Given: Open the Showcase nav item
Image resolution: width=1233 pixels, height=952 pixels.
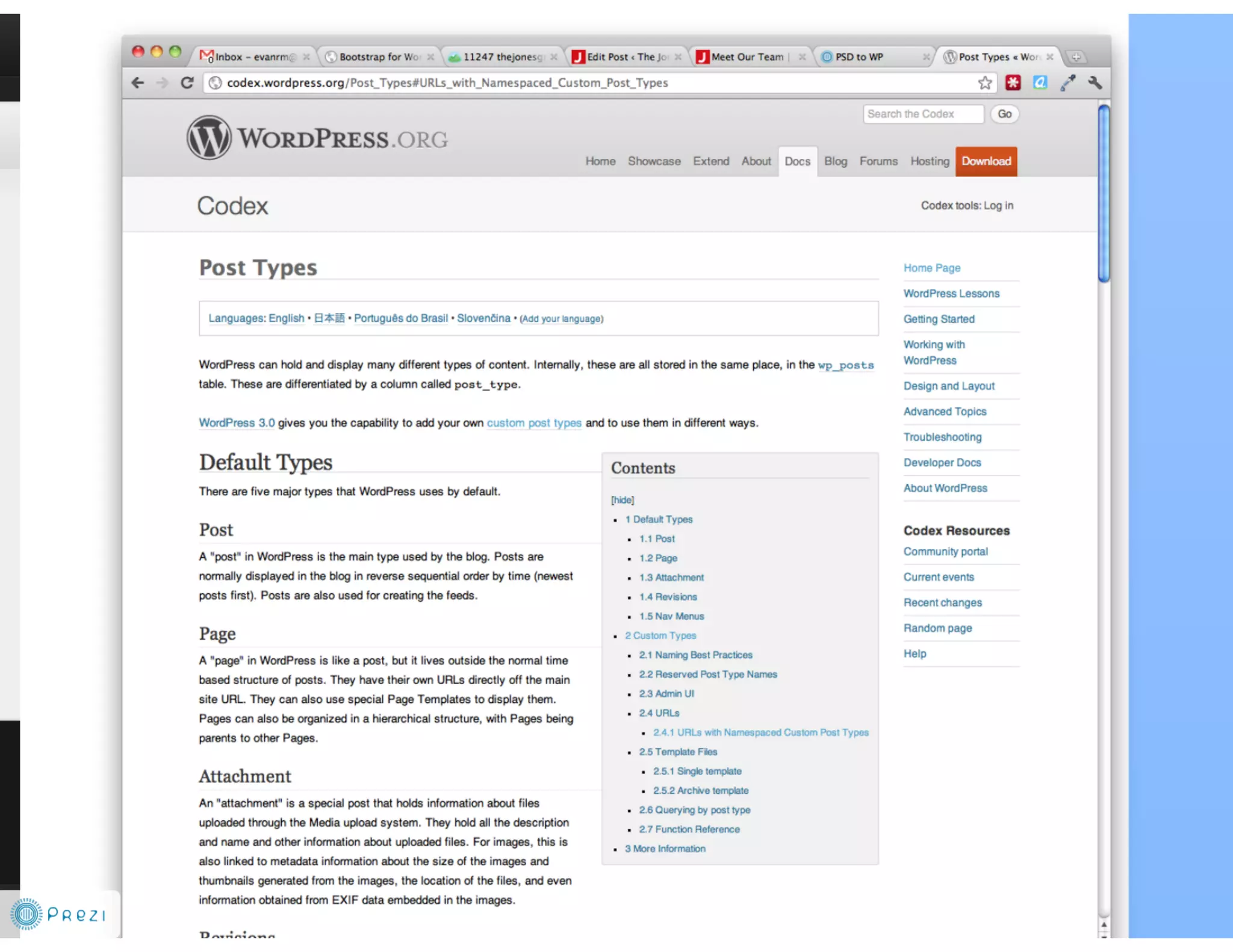Looking at the screenshot, I should (654, 161).
